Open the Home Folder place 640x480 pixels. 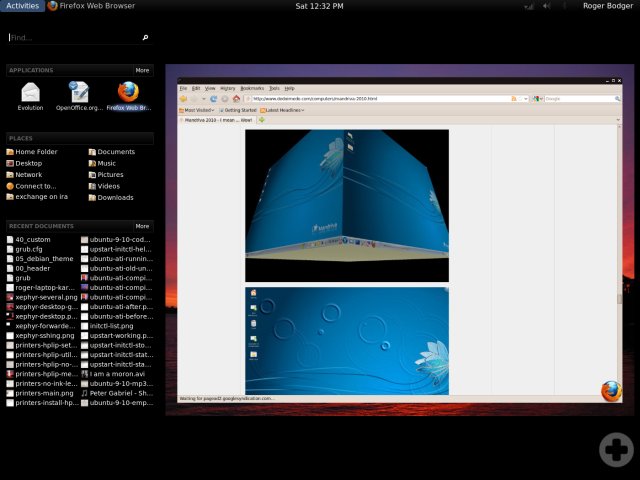(36, 152)
